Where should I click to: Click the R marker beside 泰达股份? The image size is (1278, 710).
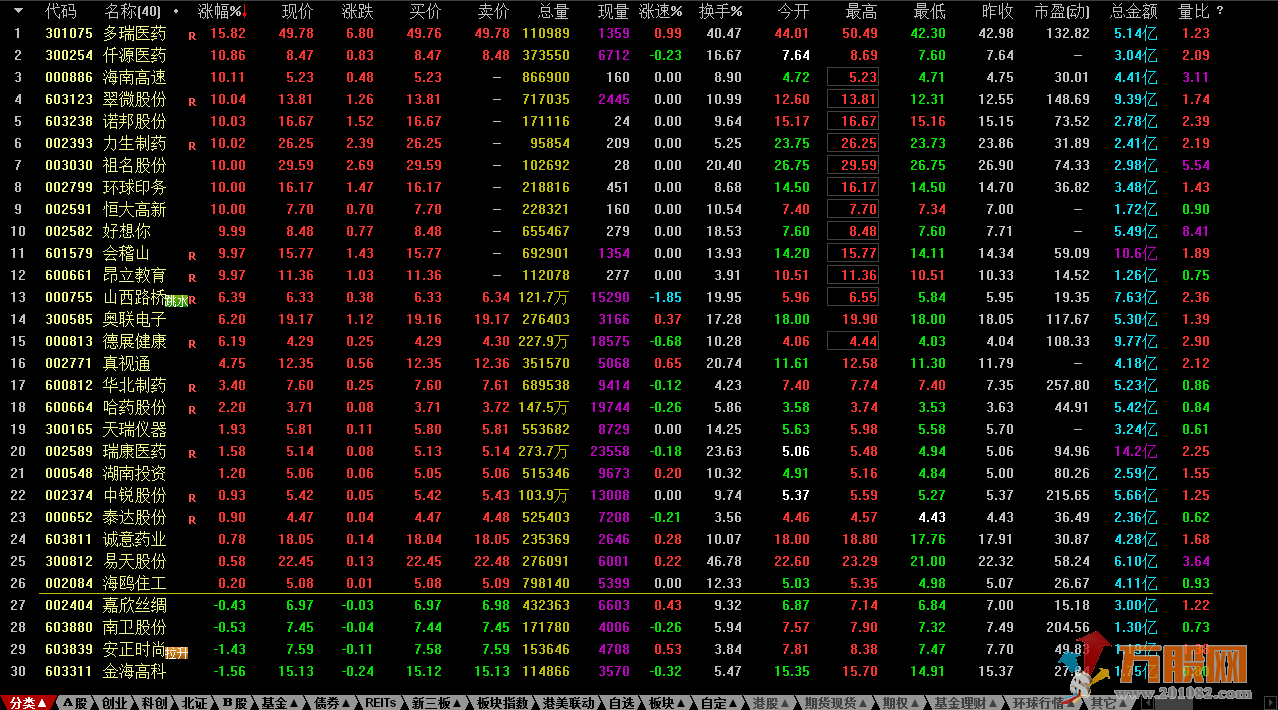[x=192, y=519]
